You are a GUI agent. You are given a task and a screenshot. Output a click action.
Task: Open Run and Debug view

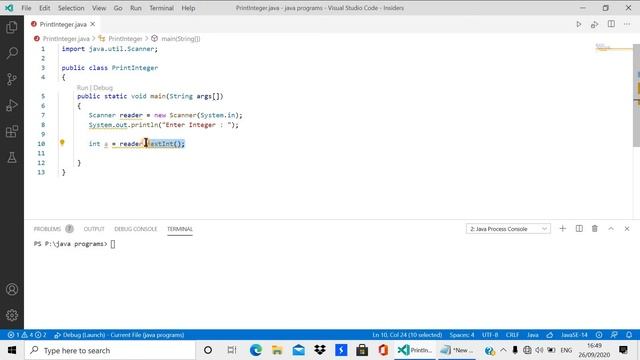point(12,105)
